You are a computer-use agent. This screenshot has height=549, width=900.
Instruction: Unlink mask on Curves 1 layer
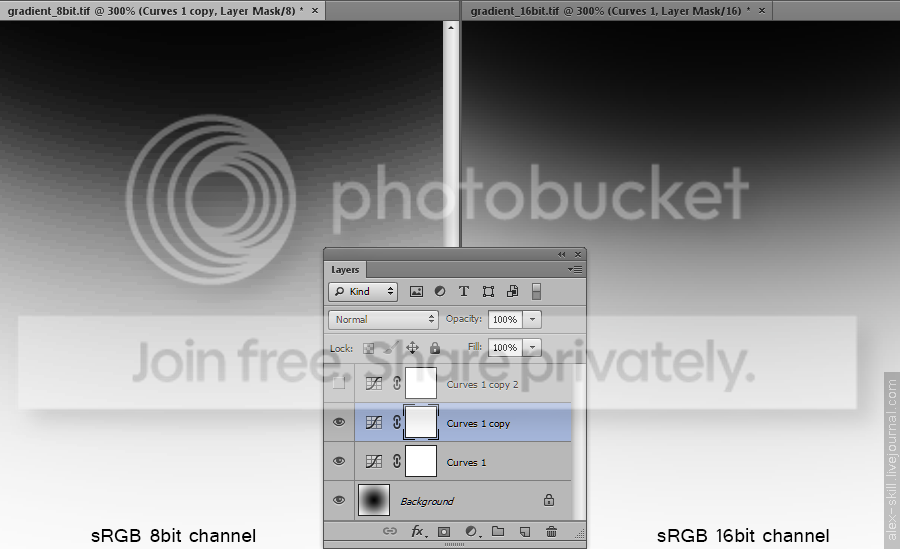click(x=397, y=461)
